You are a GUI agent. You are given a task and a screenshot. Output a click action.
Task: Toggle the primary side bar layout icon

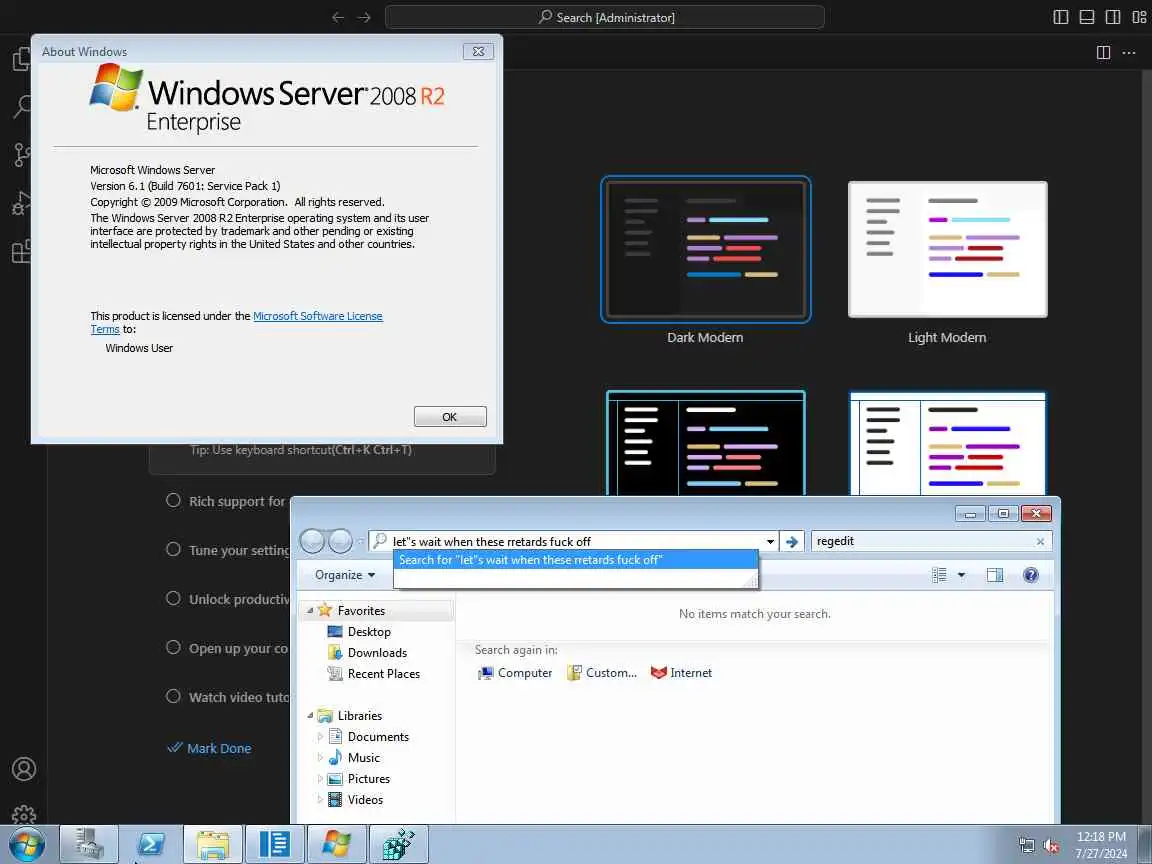click(1061, 17)
